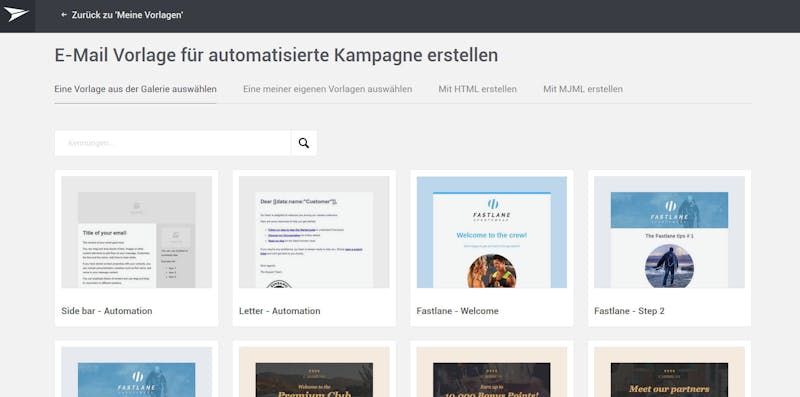Open the second-row blue Fastlane template preview
Image resolution: width=800 pixels, height=397 pixels.
point(136,372)
